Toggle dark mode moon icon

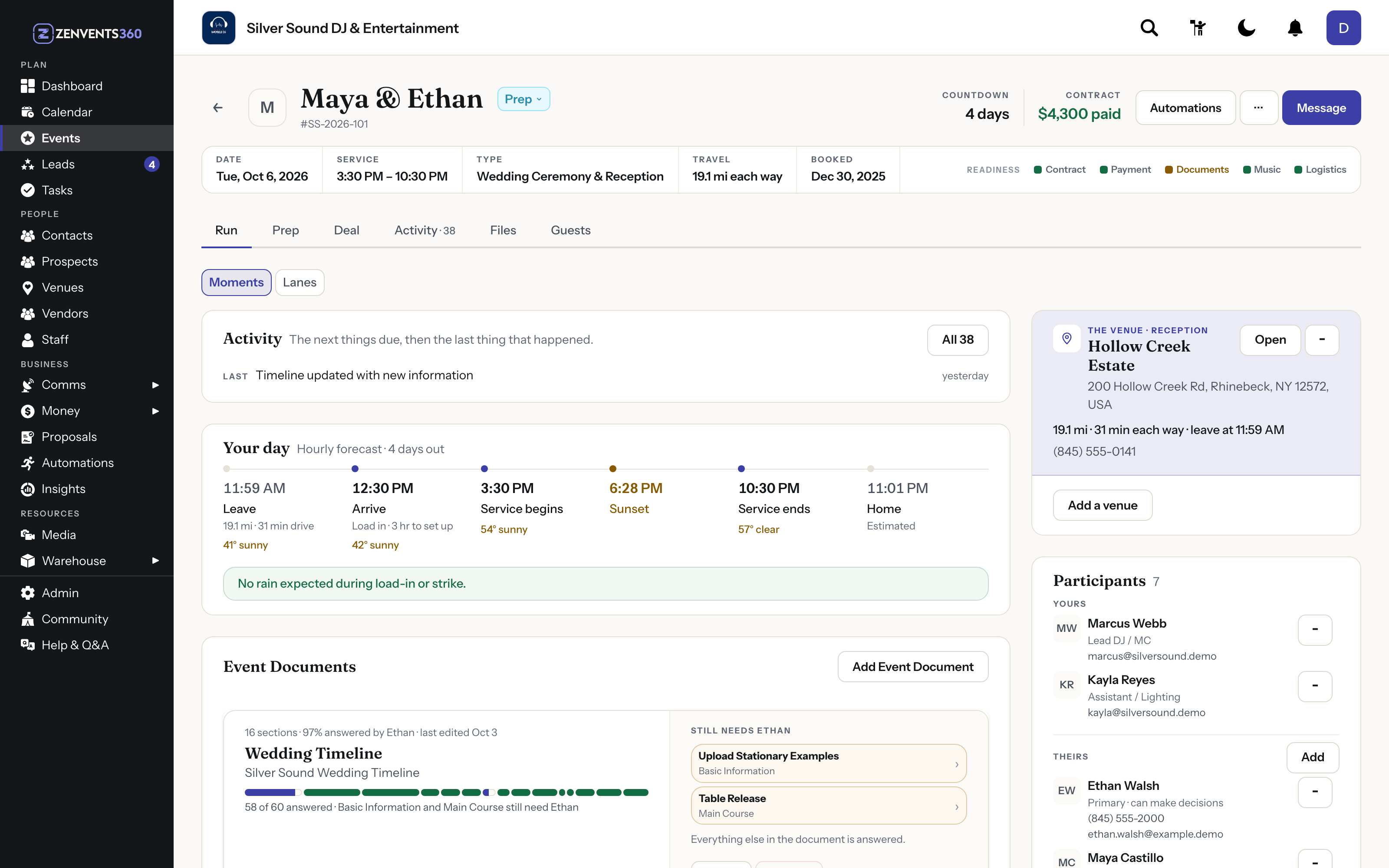(1246, 27)
